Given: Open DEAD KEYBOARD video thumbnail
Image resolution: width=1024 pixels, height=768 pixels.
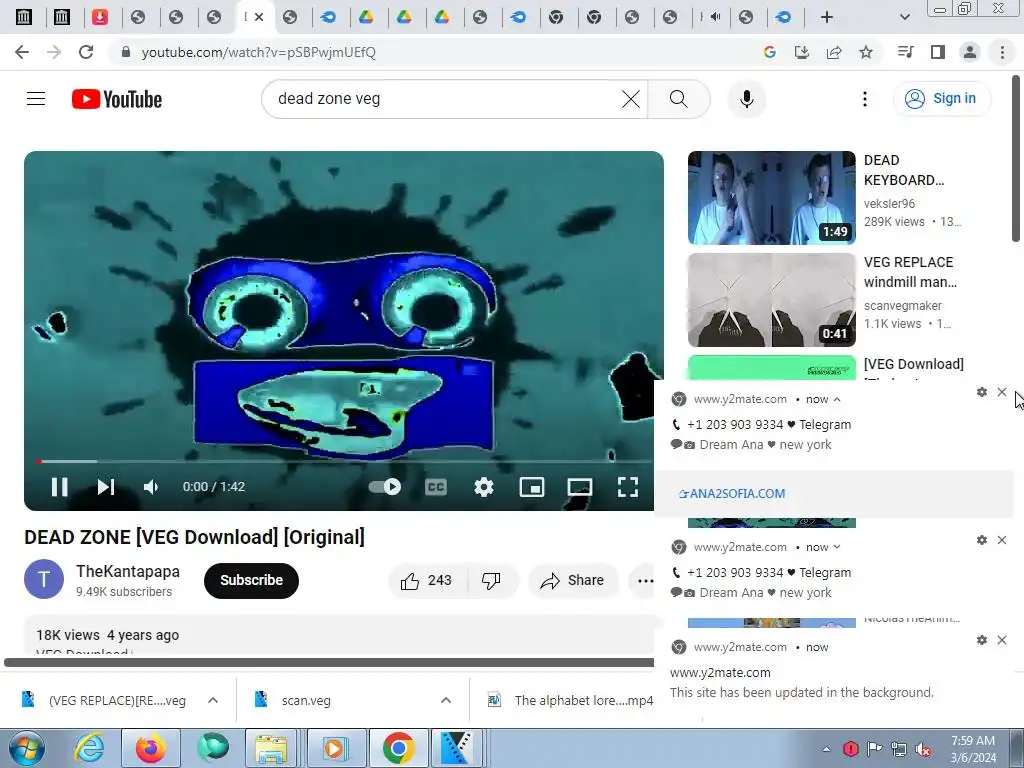Looking at the screenshot, I should 771,198.
